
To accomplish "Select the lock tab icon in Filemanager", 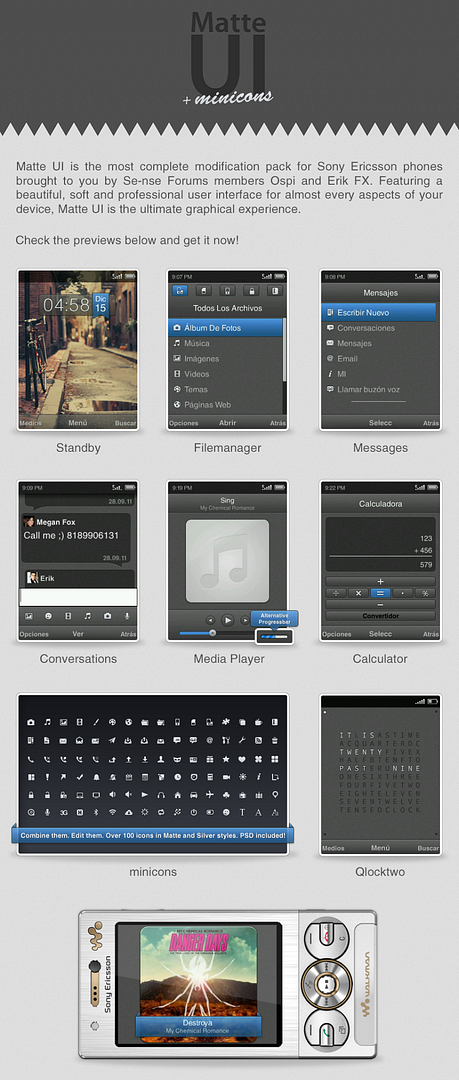I will tap(251, 290).
